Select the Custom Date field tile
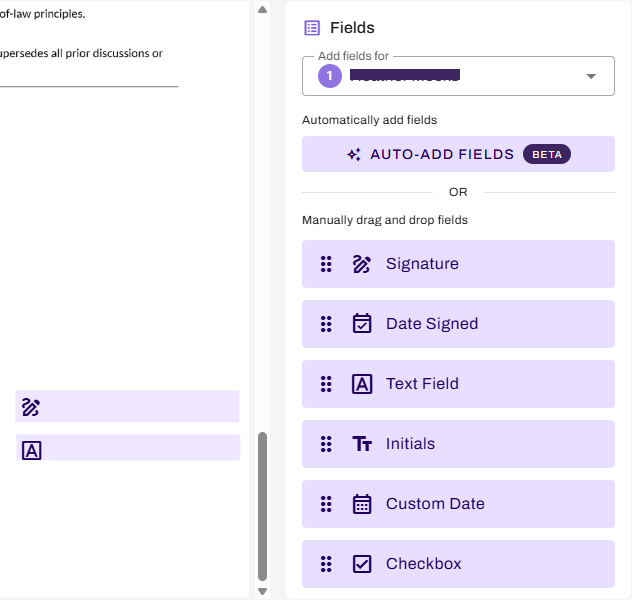 tap(458, 504)
